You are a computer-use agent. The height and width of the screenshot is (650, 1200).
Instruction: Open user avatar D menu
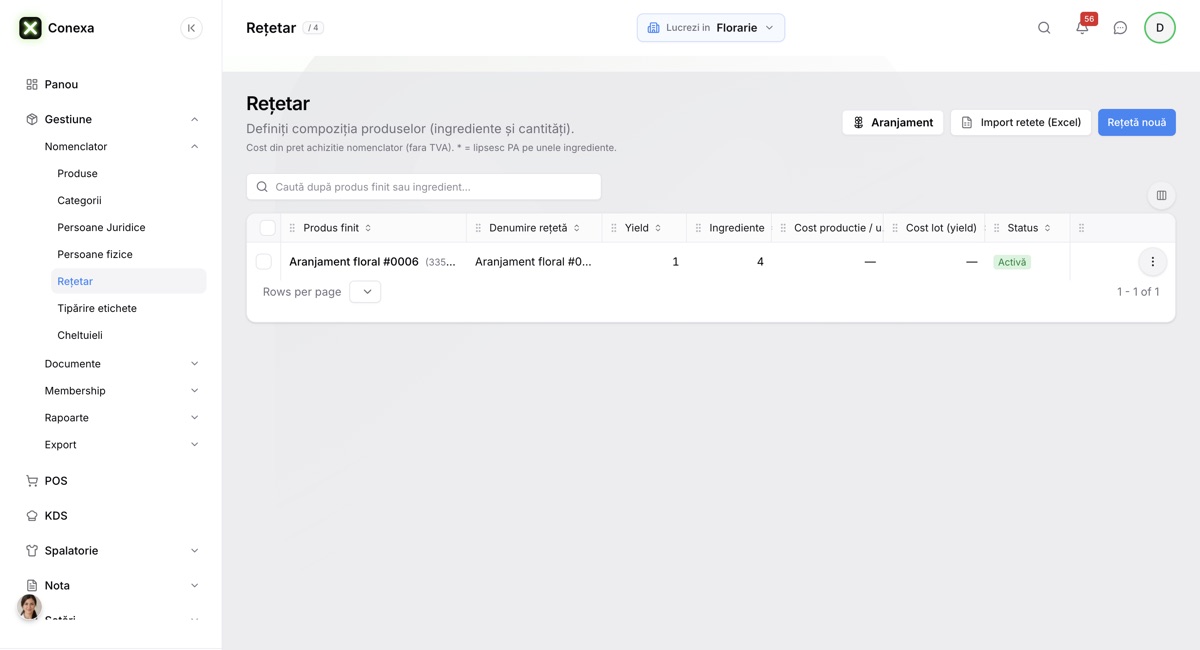coord(1160,28)
